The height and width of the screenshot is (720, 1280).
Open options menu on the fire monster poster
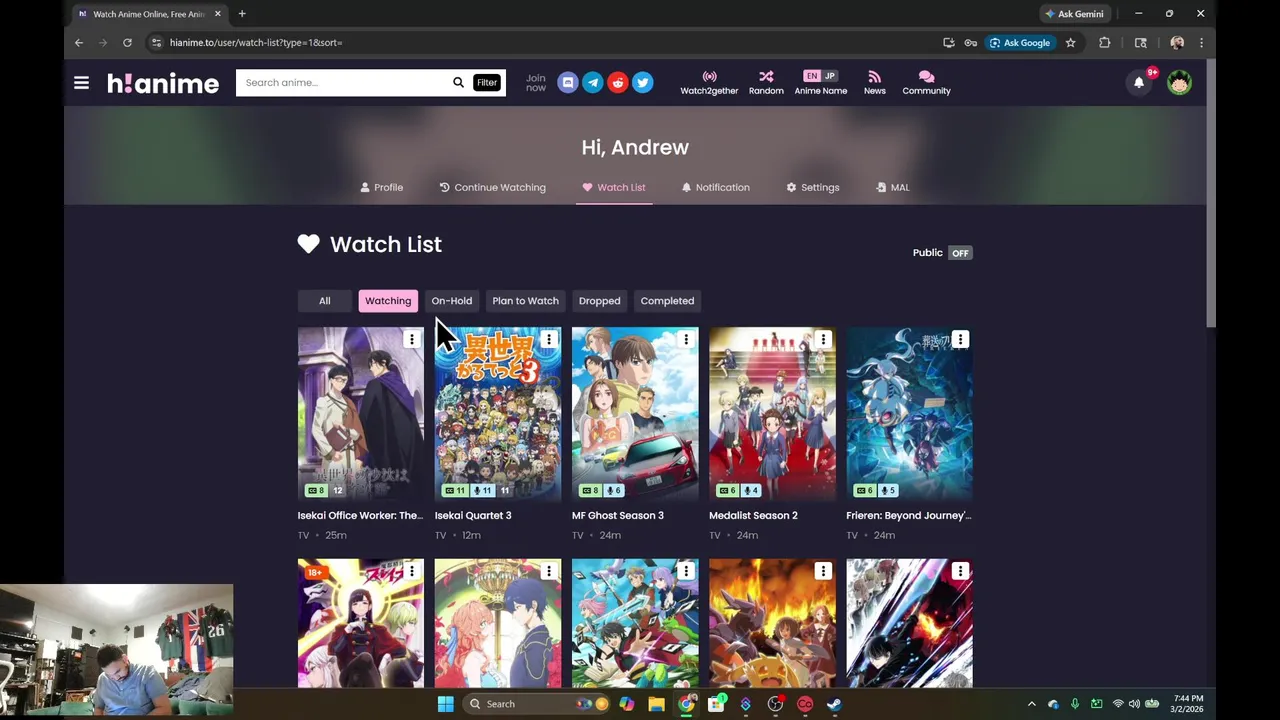click(x=822, y=571)
